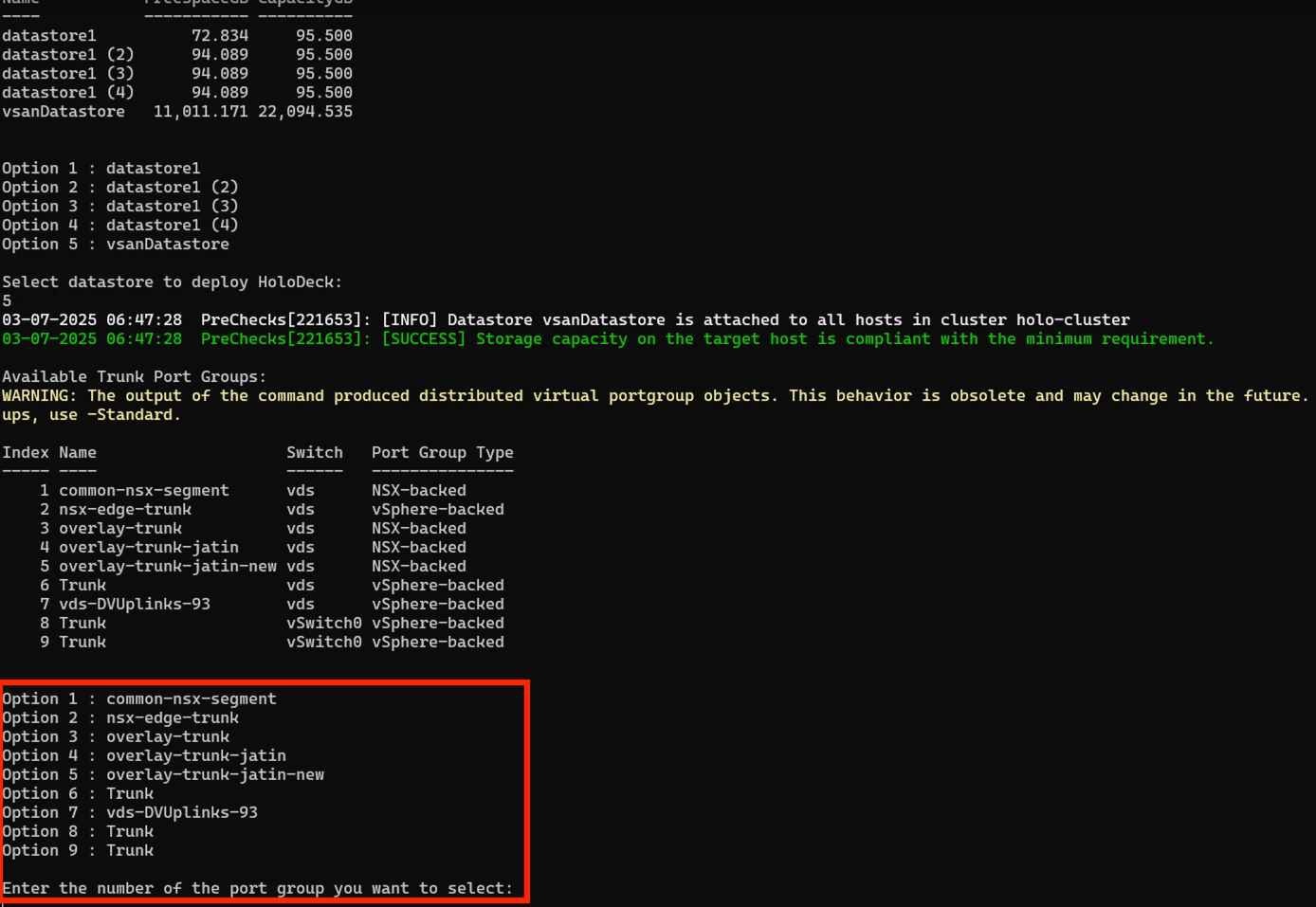
Task: Click 'Select datastore to deploy HoloDeck' prompt
Action: (x=172, y=281)
